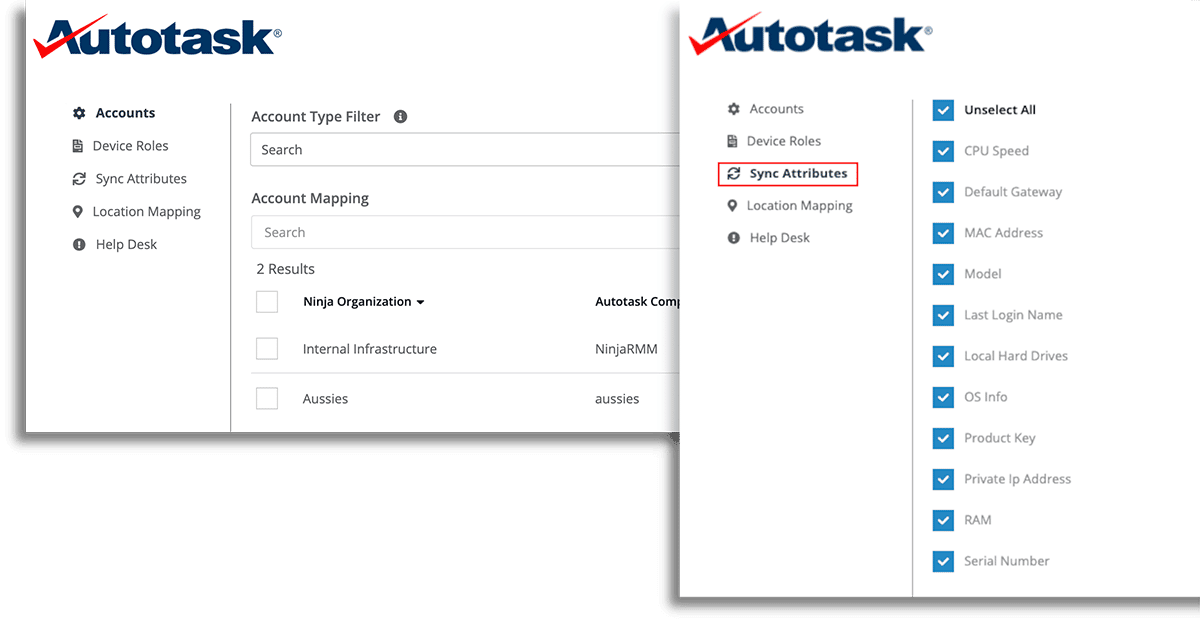Click the highlighted Sync Attributes refresh icon
Image resolution: width=1200 pixels, height=630 pixels.
731,173
